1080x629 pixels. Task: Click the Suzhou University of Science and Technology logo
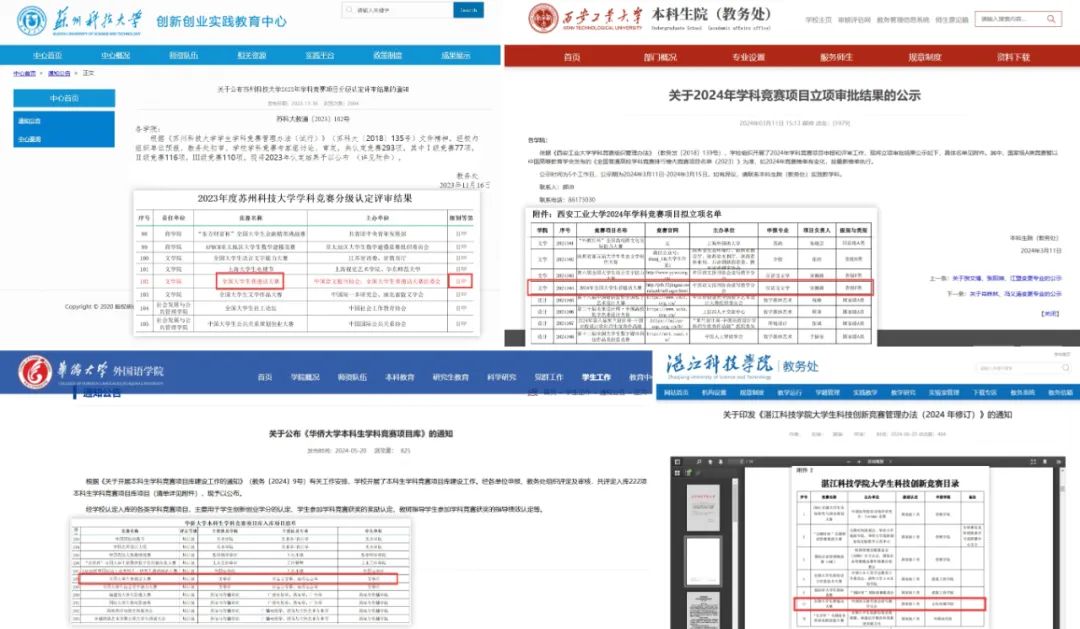click(x=79, y=21)
